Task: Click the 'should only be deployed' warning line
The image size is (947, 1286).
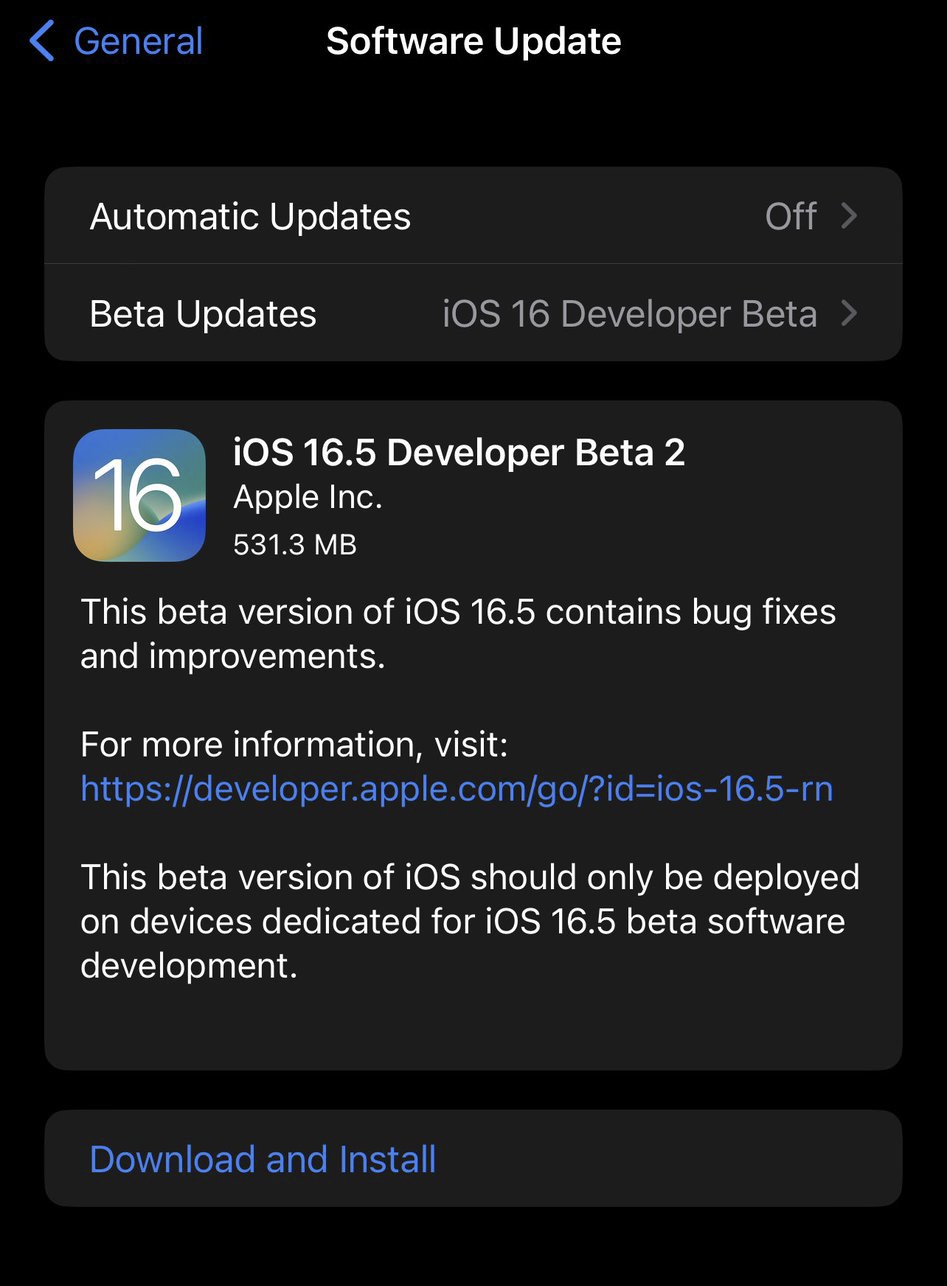Action: click(x=470, y=877)
